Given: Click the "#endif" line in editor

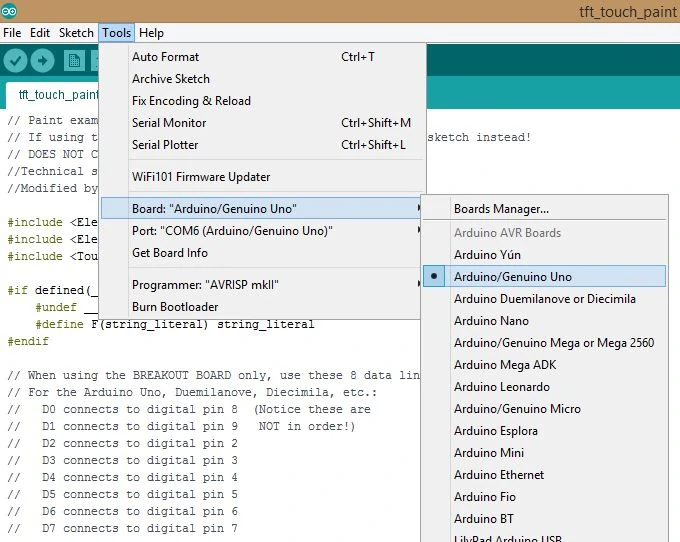Looking at the screenshot, I should 28,341.
